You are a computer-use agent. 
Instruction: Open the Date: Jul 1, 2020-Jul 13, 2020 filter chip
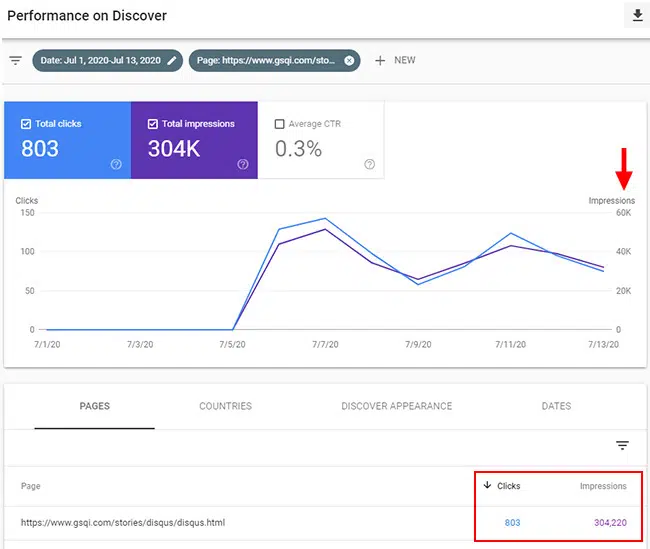[100, 60]
